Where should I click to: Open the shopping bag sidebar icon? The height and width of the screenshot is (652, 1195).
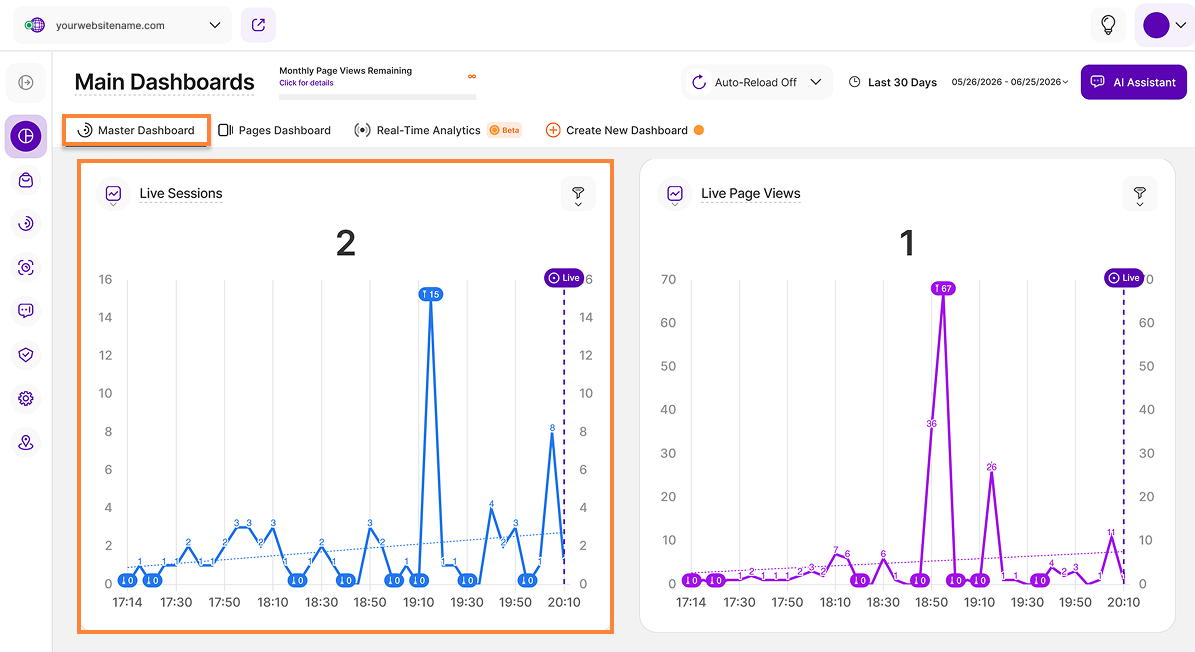coord(26,181)
